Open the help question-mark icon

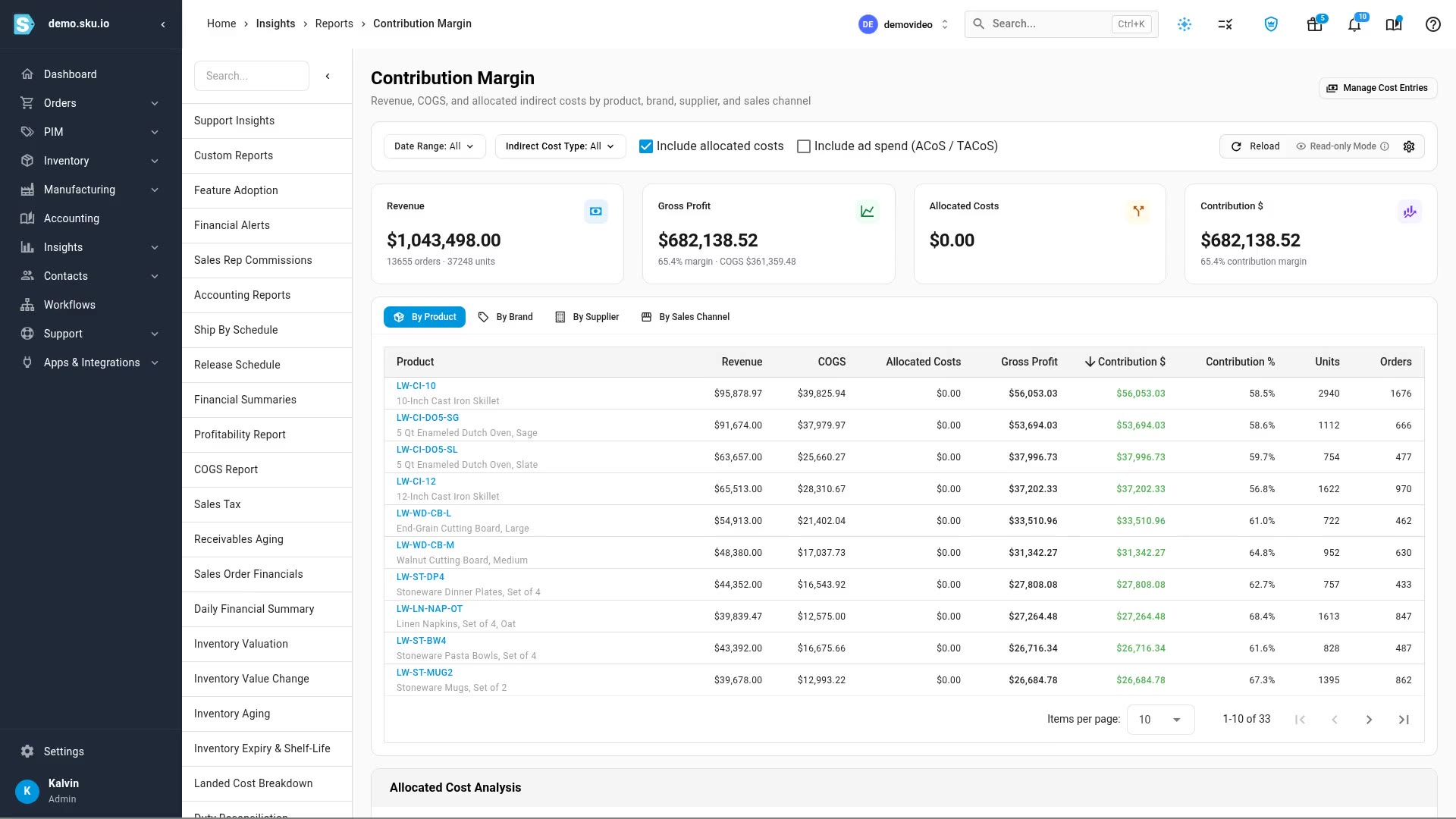click(x=1432, y=24)
